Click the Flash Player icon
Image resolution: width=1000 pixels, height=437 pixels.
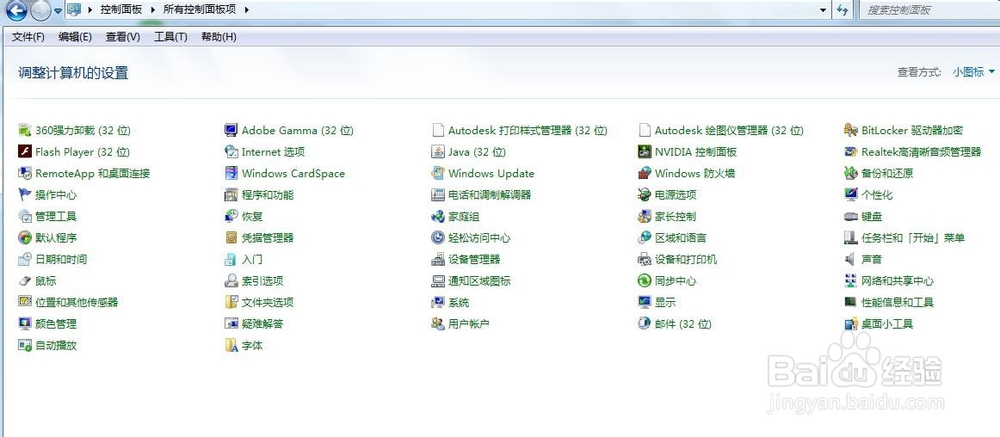(25, 152)
